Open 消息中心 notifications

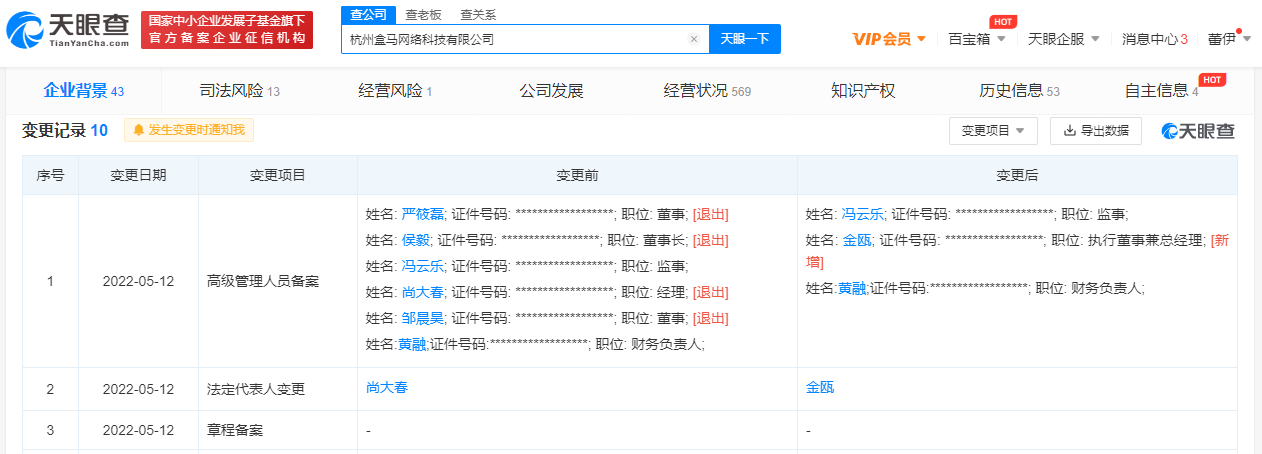pos(1155,39)
